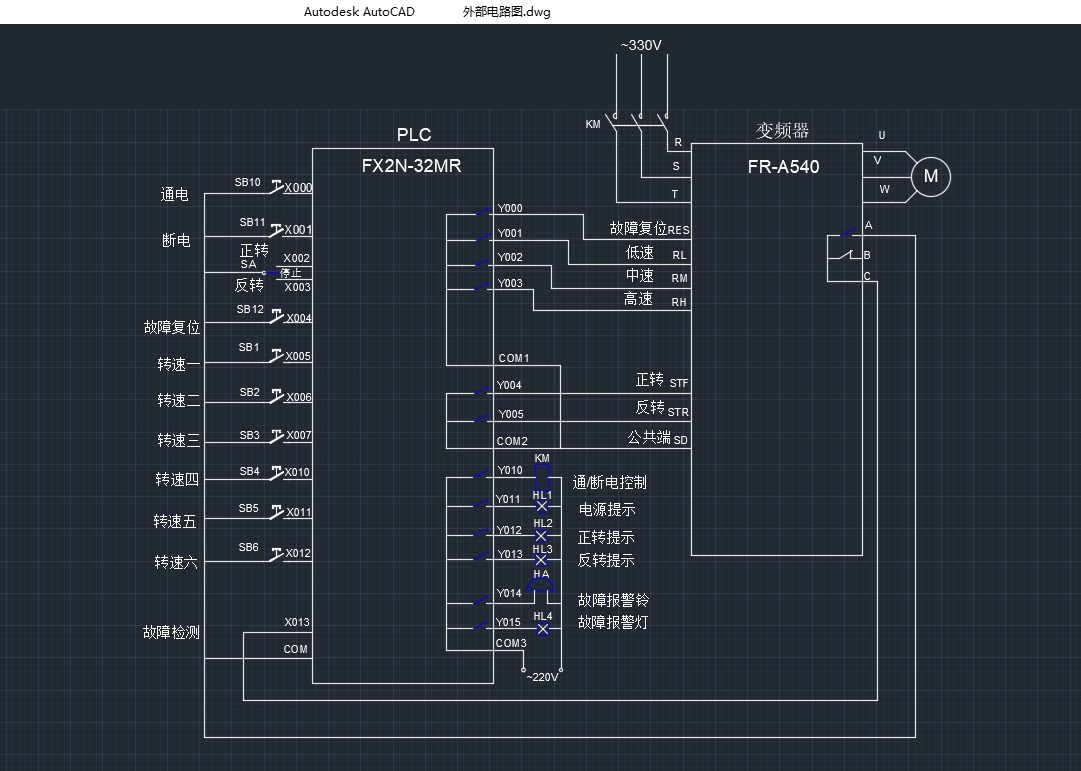This screenshot has width=1081, height=771.
Task: Pick the HL3 lamp symbol
Action: (541, 560)
